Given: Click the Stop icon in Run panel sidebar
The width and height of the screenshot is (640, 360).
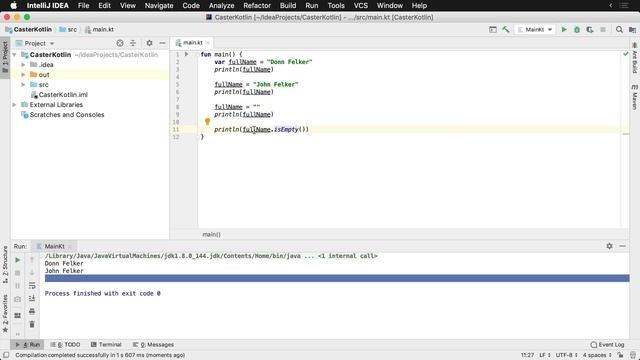Looking at the screenshot, I should click(18, 273).
